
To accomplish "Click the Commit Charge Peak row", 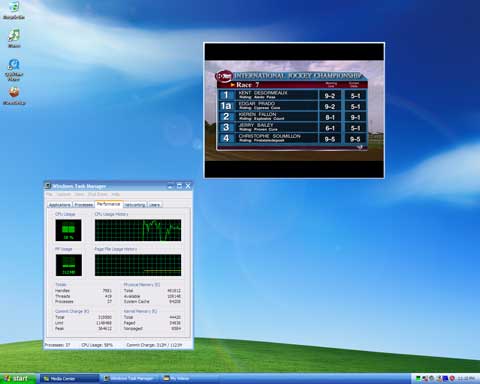I will coord(83,328).
